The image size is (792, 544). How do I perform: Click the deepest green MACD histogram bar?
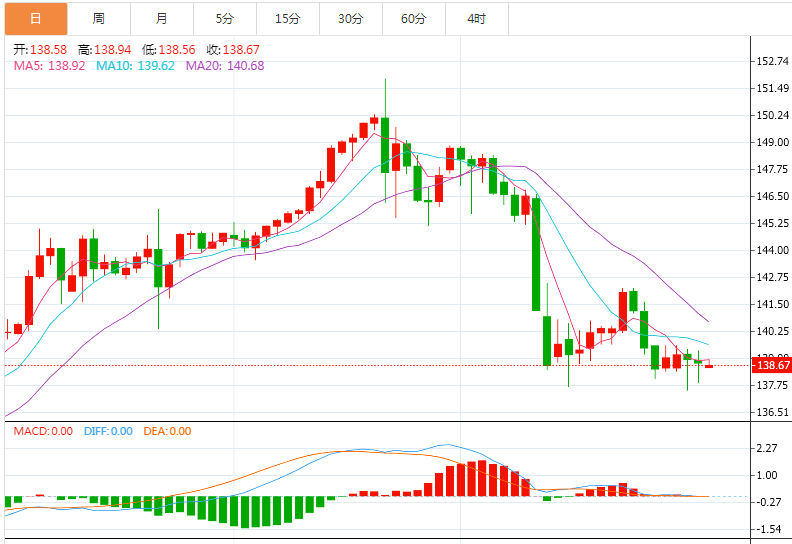click(x=245, y=512)
